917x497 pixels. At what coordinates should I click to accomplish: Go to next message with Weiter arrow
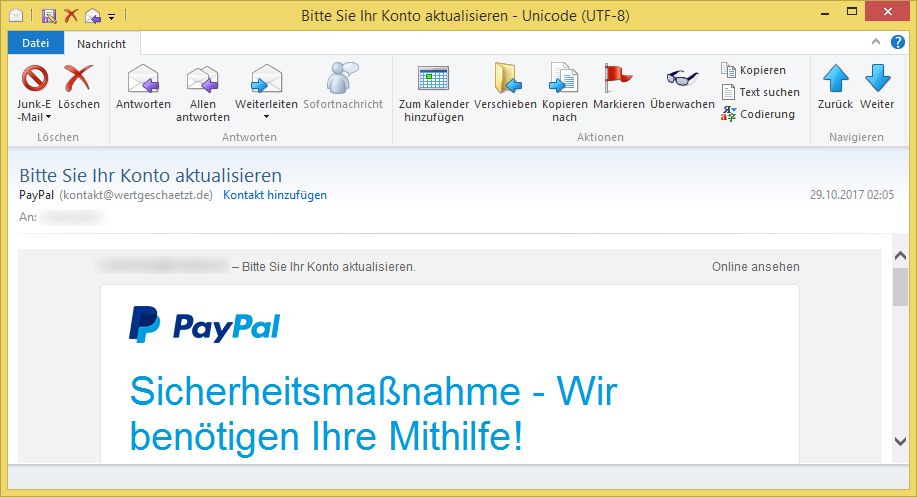click(x=877, y=88)
